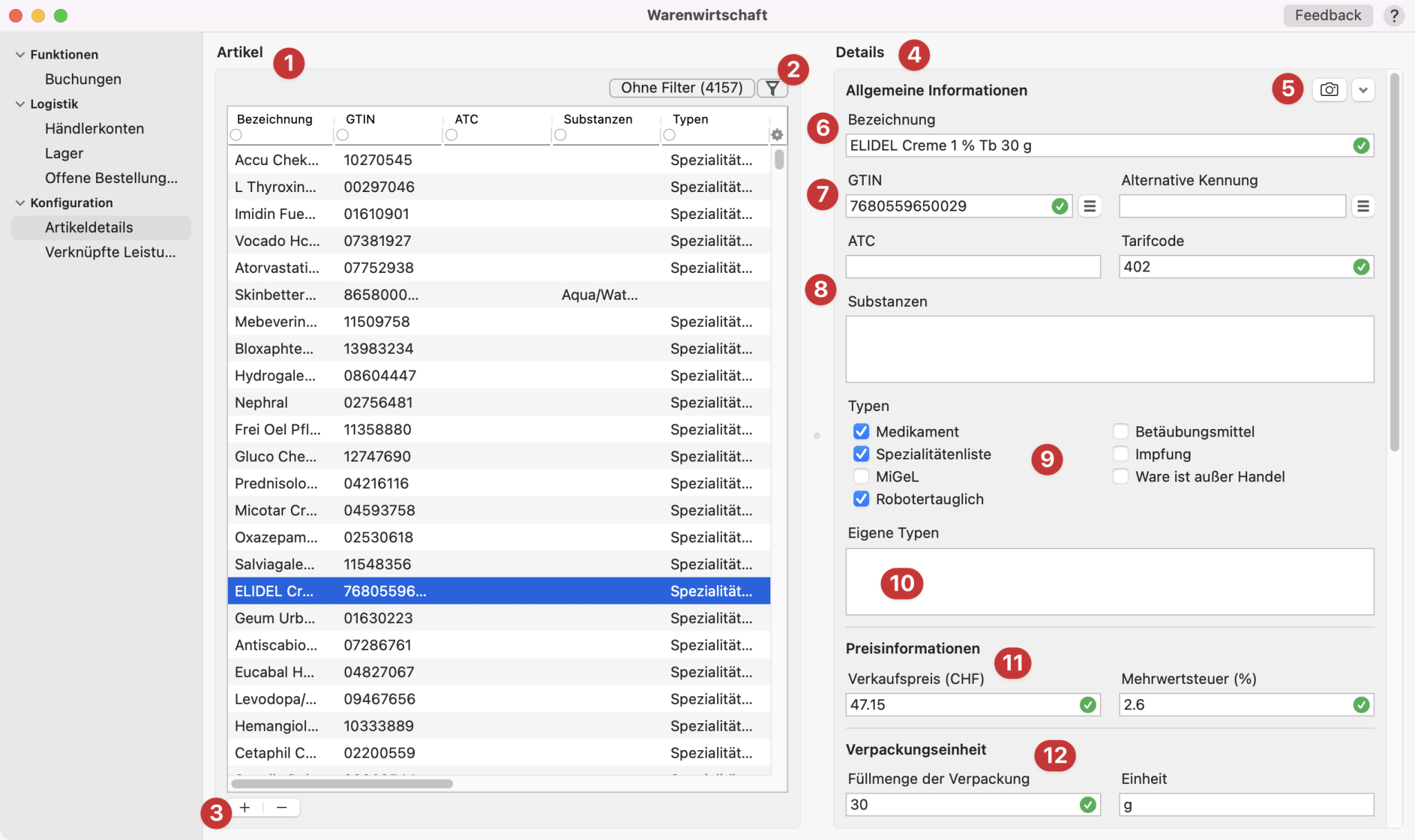
Task: Disable the Robotertauglich checkbox
Action: coord(861,497)
